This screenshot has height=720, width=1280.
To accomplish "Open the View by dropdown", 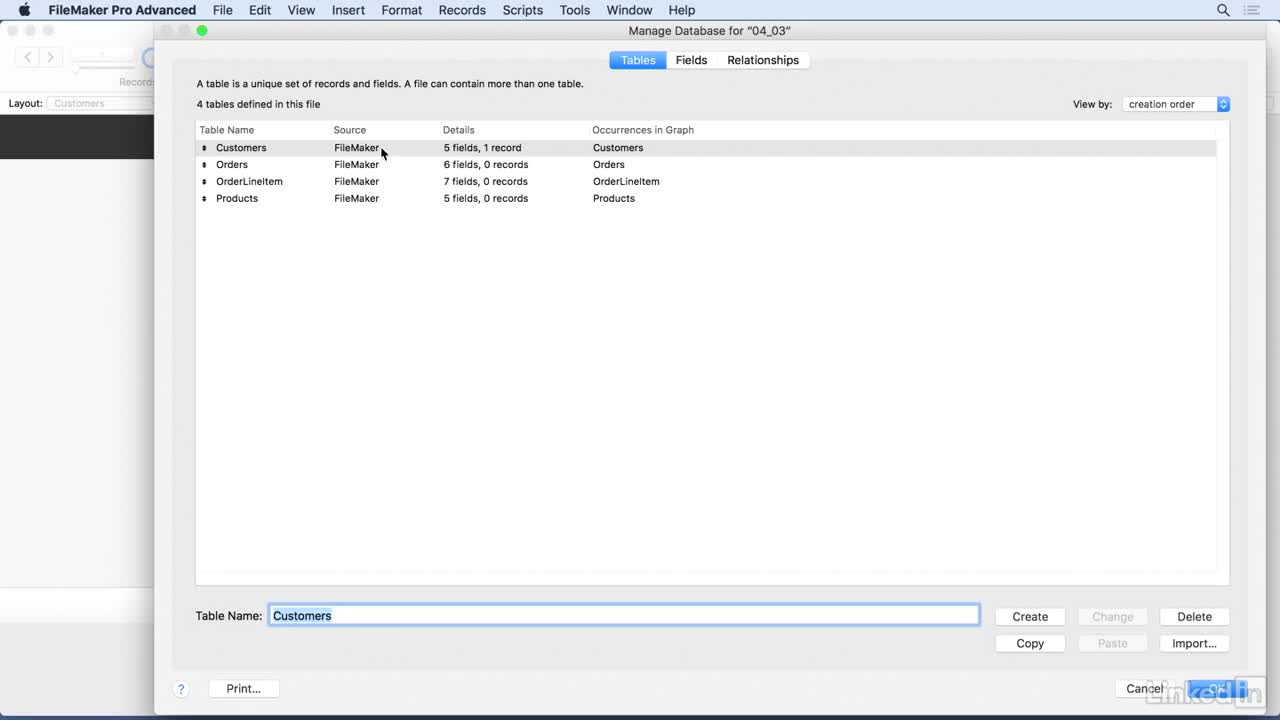I will click(1176, 104).
